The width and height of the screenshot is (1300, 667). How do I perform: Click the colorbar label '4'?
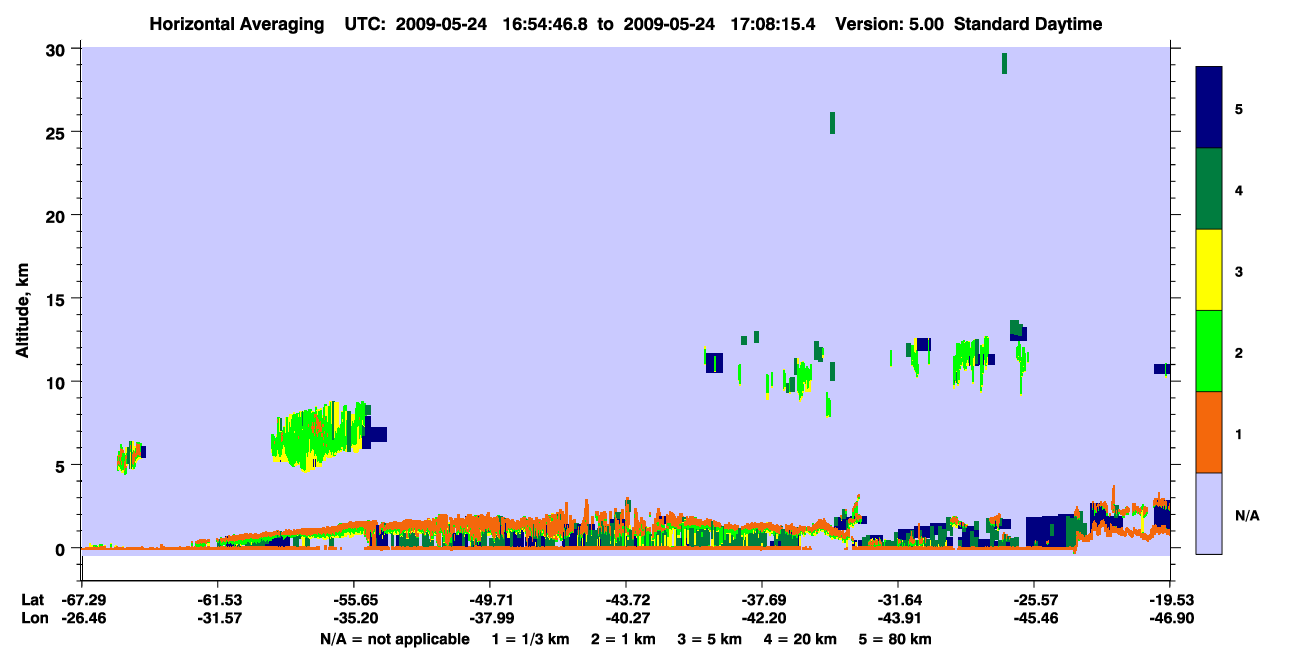coord(1239,190)
